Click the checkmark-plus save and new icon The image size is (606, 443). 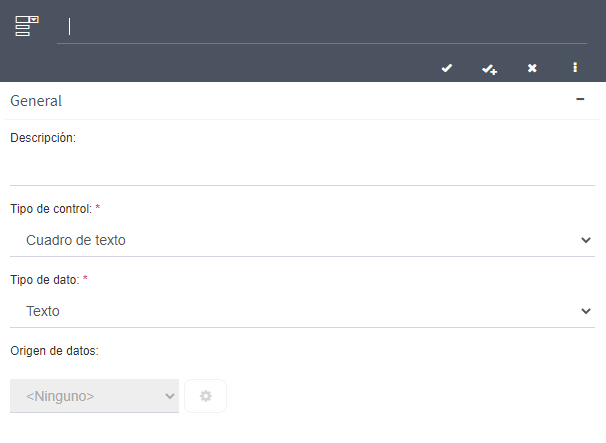[x=489, y=69]
